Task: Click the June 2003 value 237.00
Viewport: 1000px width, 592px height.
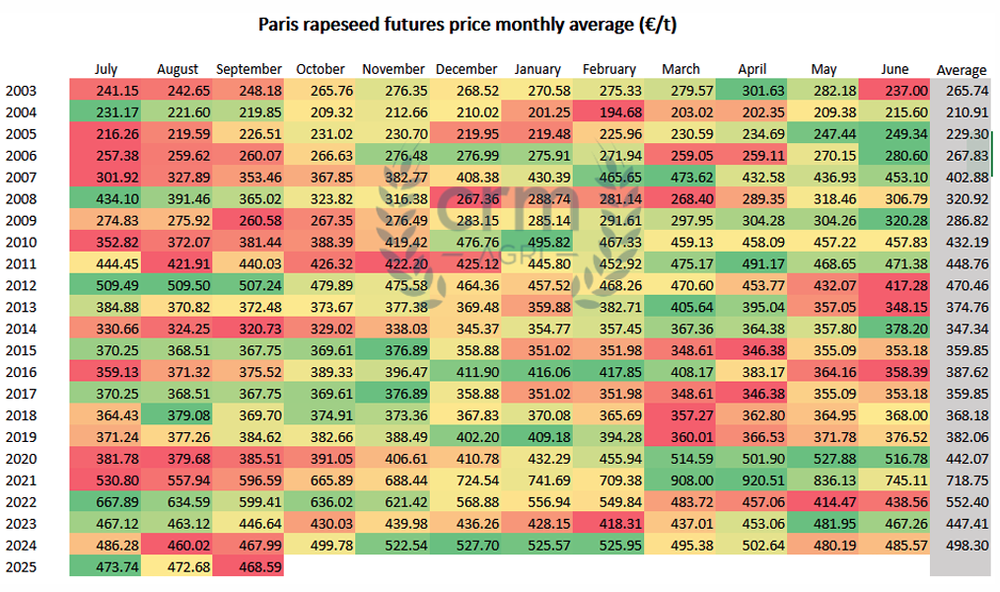Action: [894, 91]
